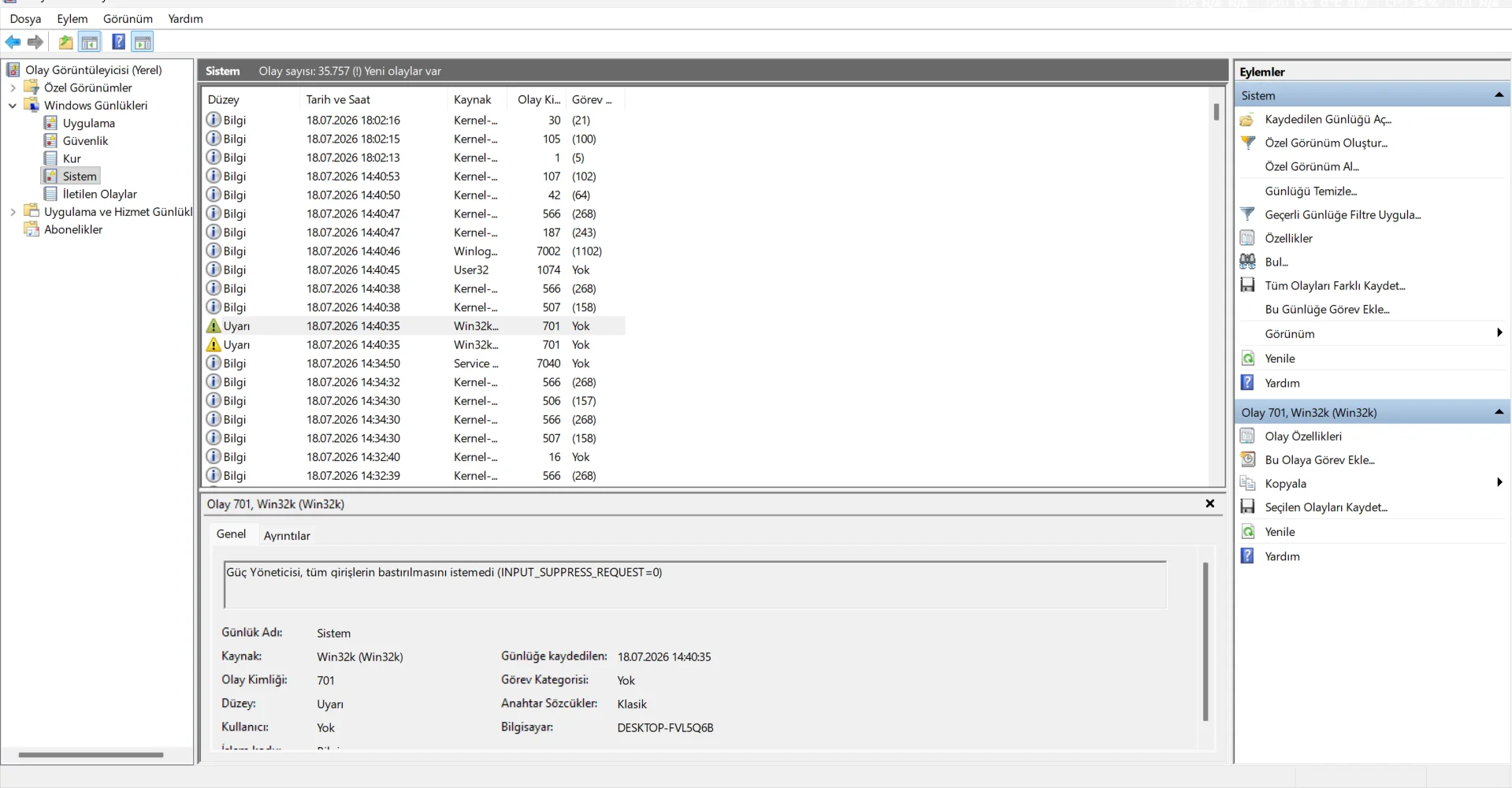This screenshot has width=1512, height=788.
Task: Sort by the Tarih ve Saat column header
Action: pos(373,100)
